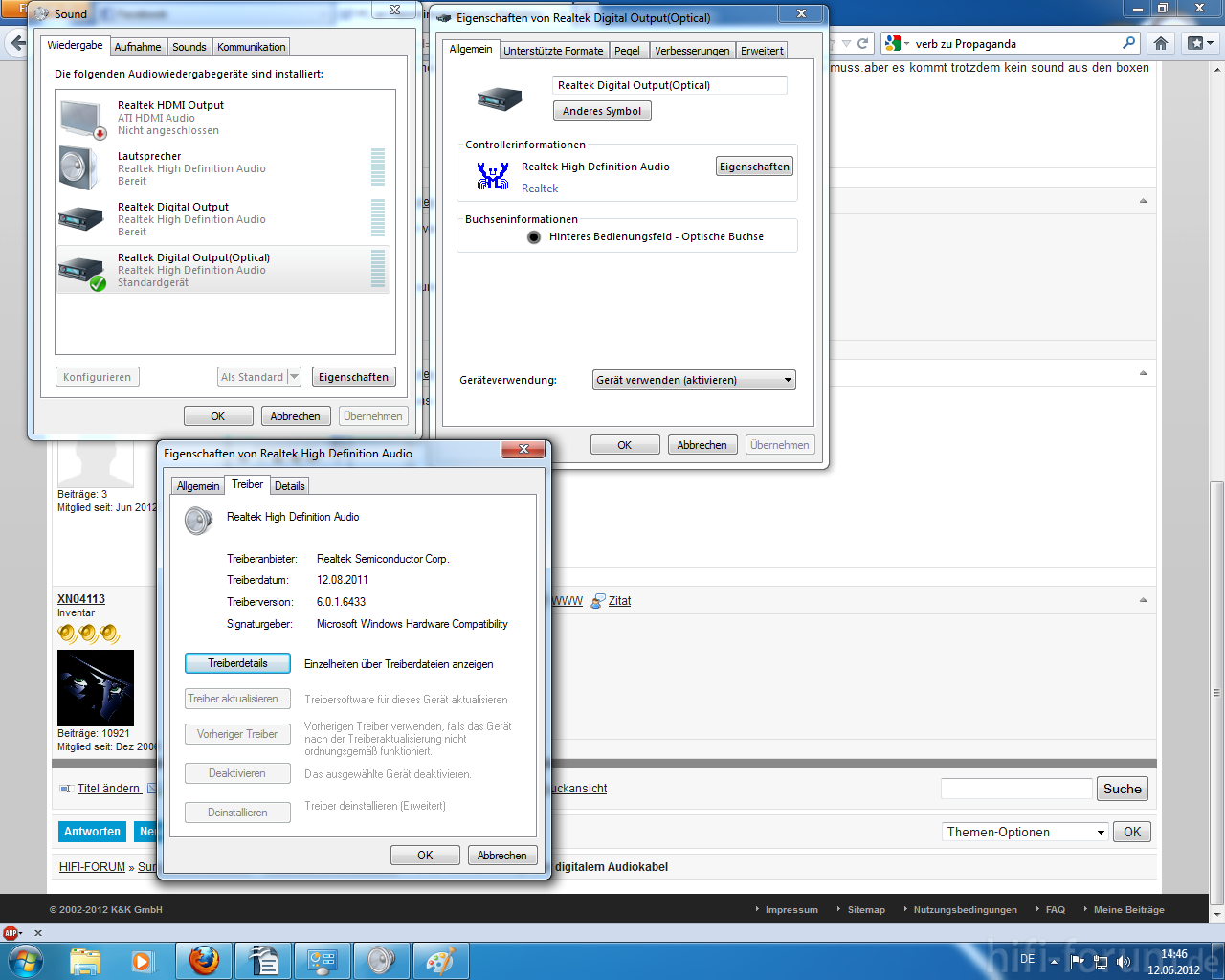This screenshot has width=1225, height=980.
Task: Open Paint from the taskbar palette icon
Action: pos(440,960)
